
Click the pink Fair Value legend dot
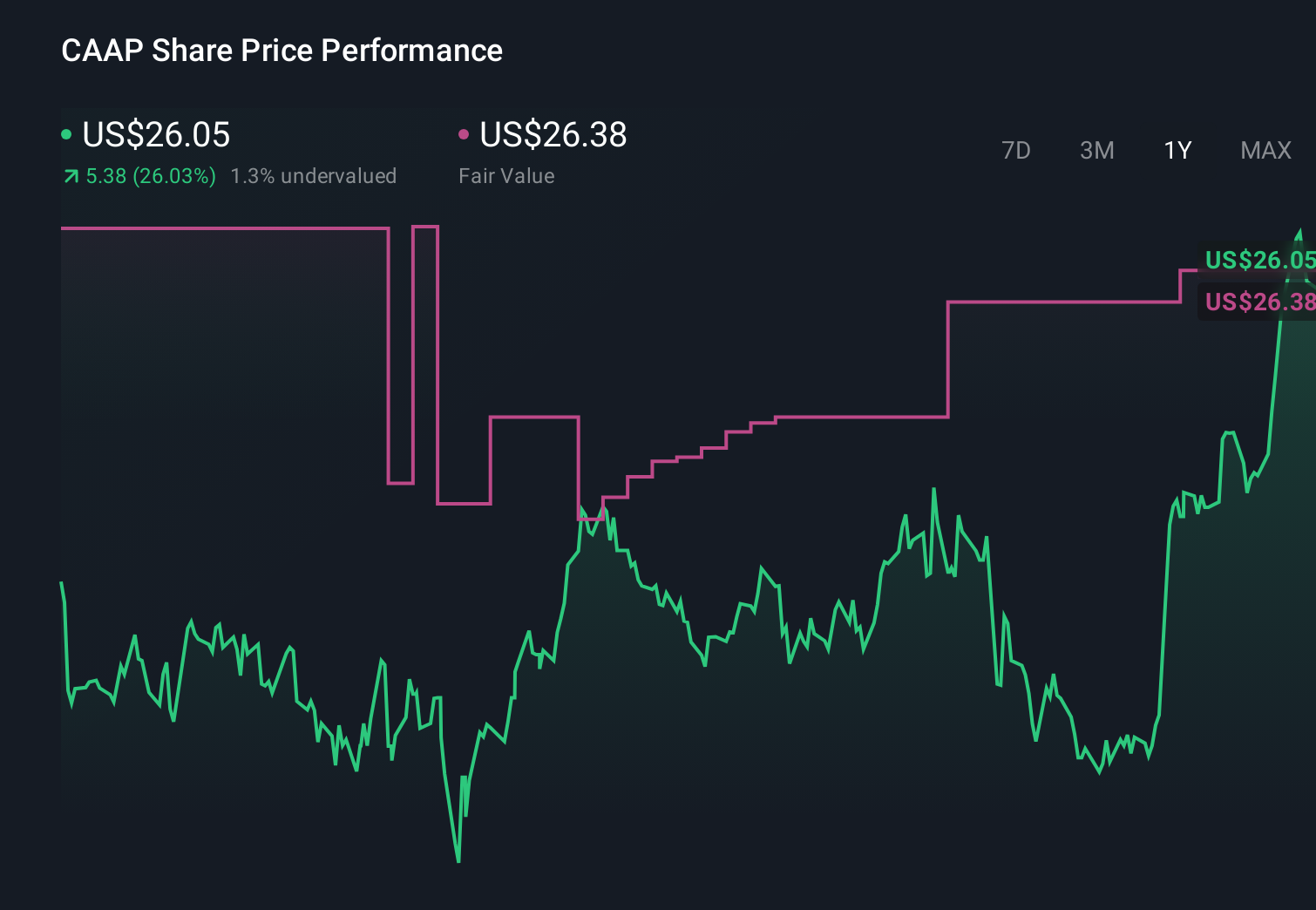465,135
